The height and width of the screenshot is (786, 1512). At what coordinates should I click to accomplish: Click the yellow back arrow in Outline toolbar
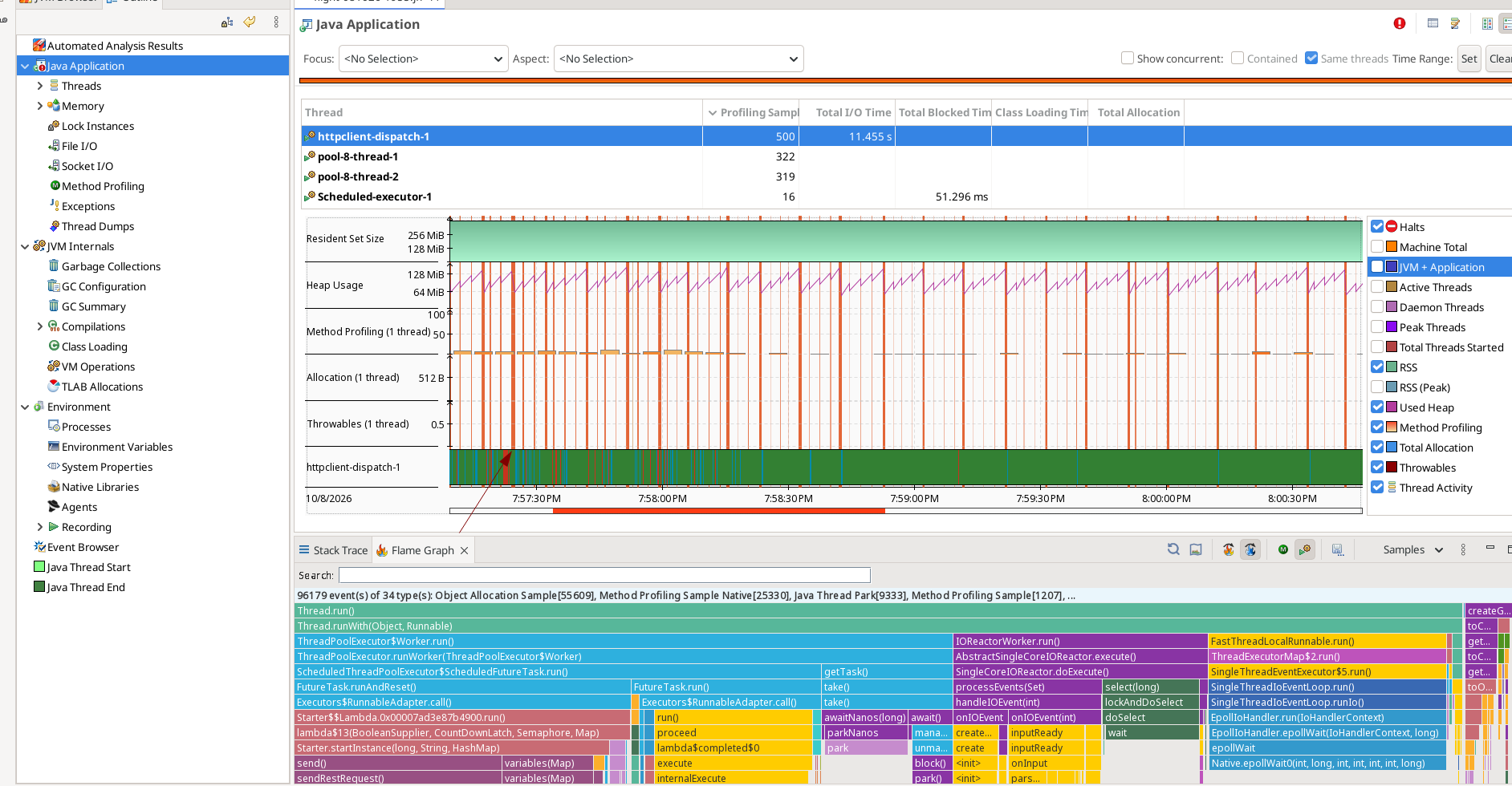click(x=250, y=22)
